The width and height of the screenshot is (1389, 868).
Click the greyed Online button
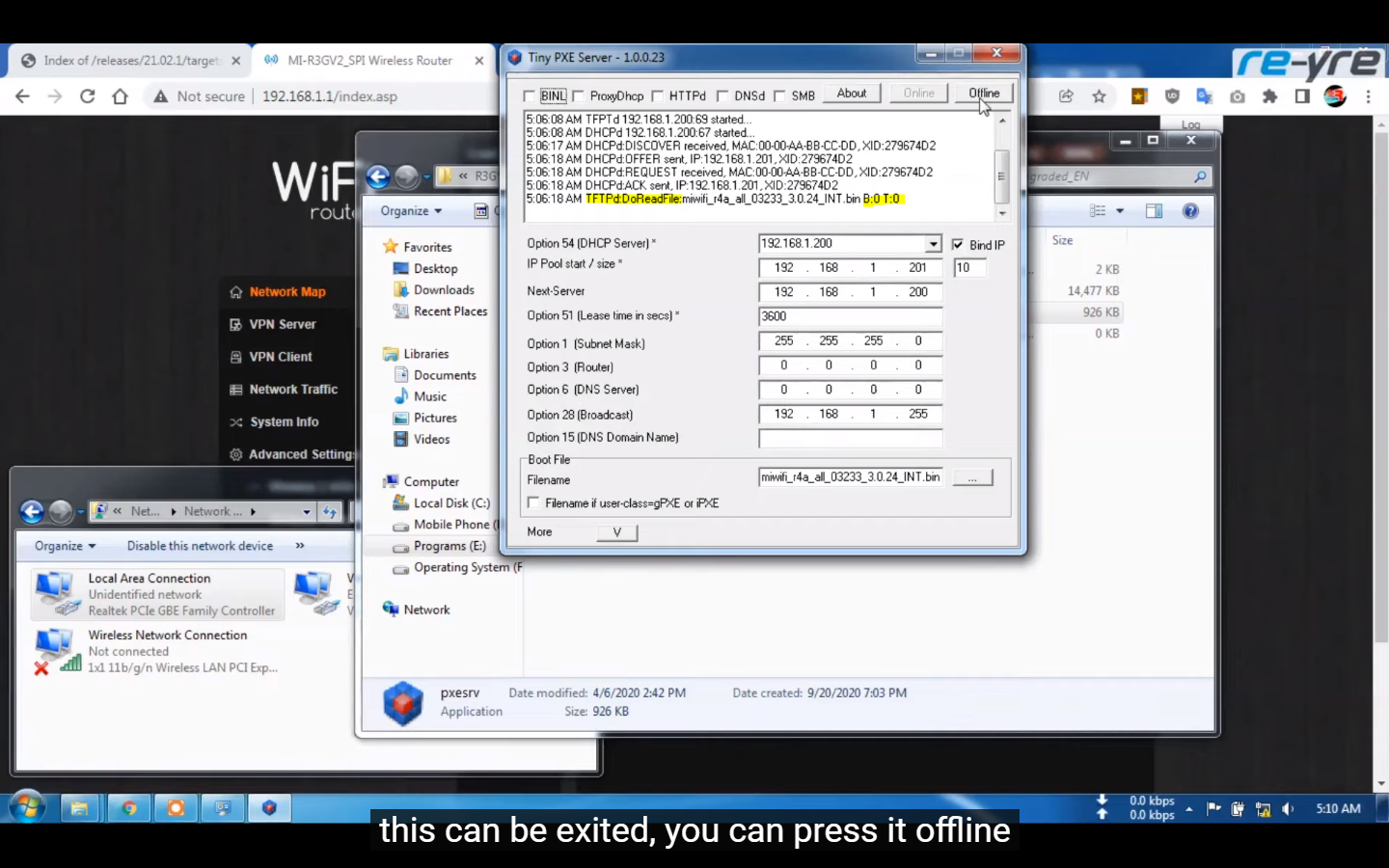[918, 94]
